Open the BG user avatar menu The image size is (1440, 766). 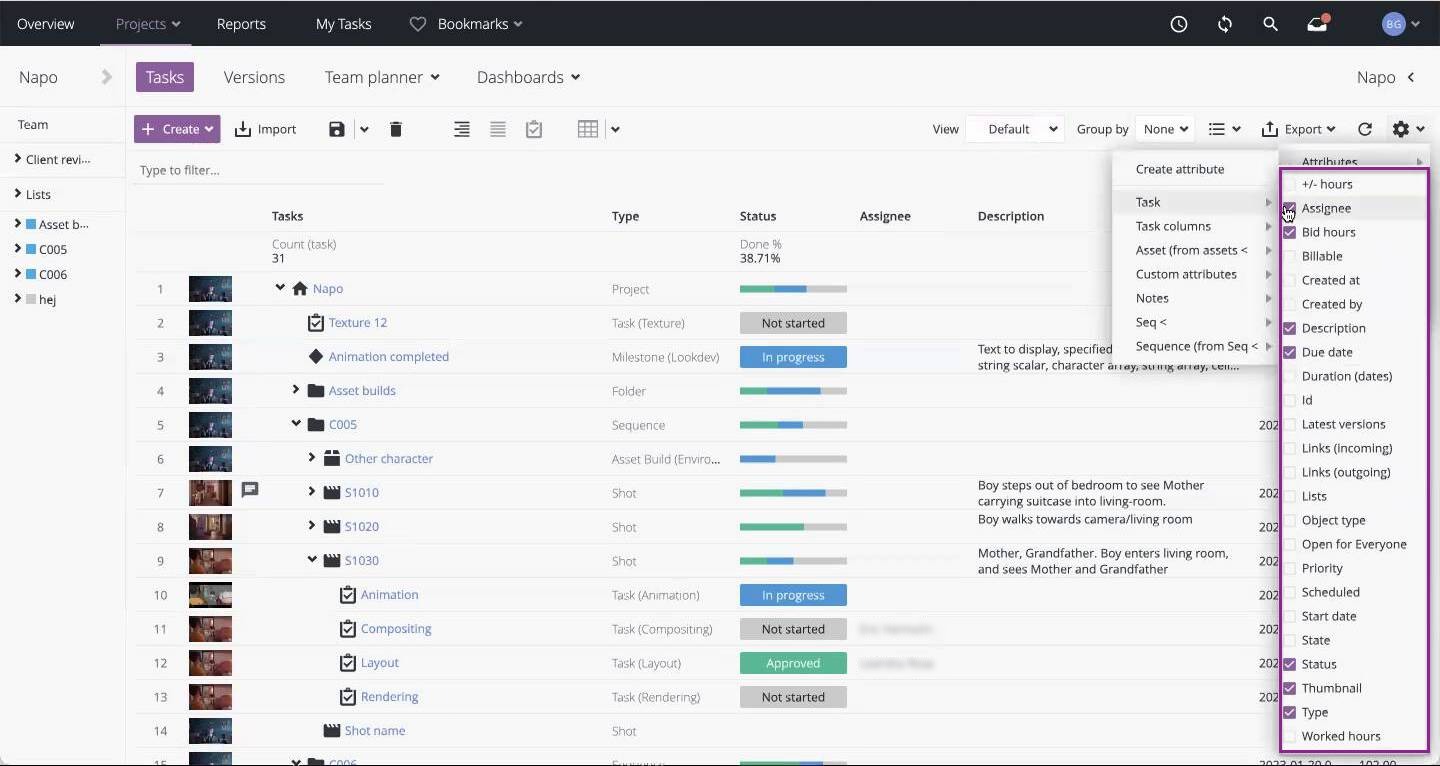tap(1401, 24)
